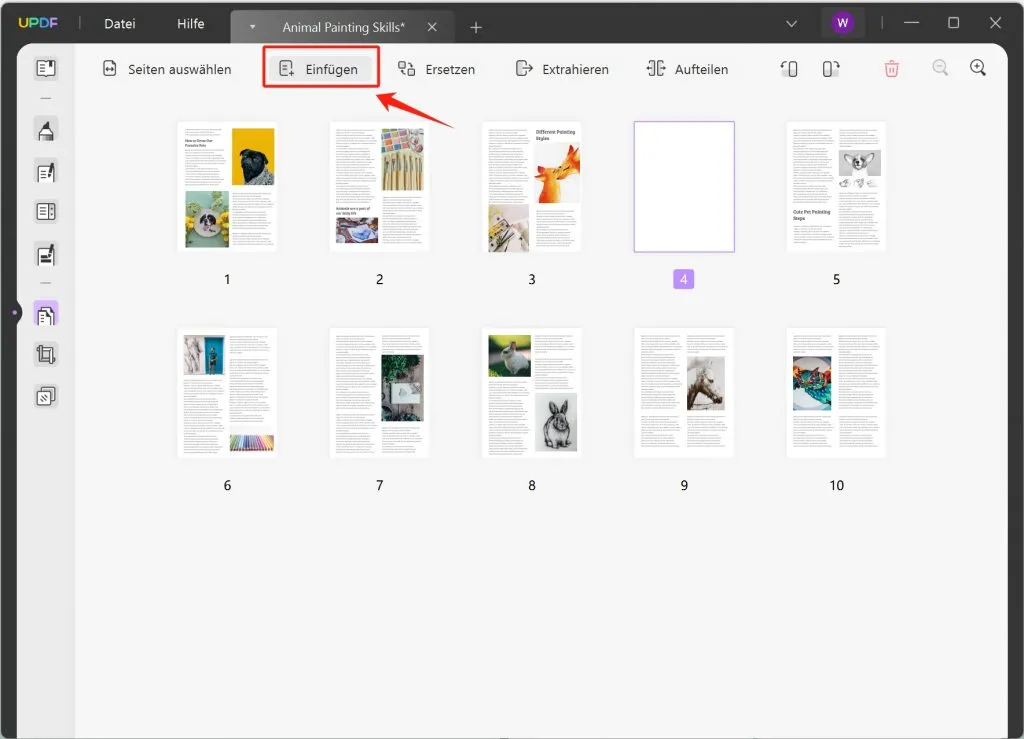Click the UPDF logo

38,23
